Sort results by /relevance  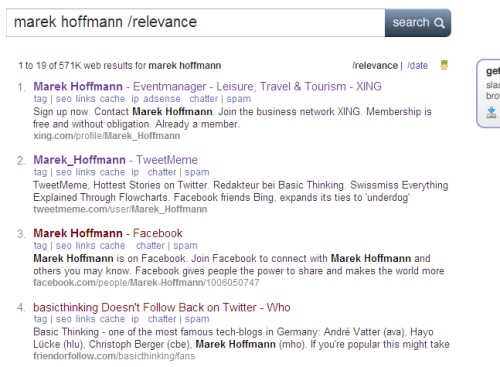(375, 65)
